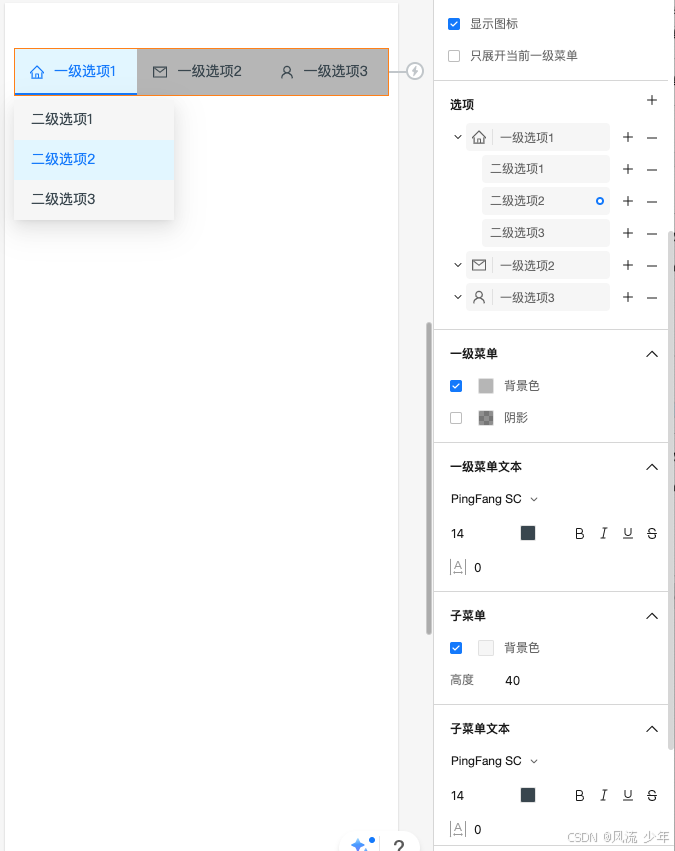Toggle bold in 一级菜单文本 section
The height and width of the screenshot is (851, 675).
580,534
